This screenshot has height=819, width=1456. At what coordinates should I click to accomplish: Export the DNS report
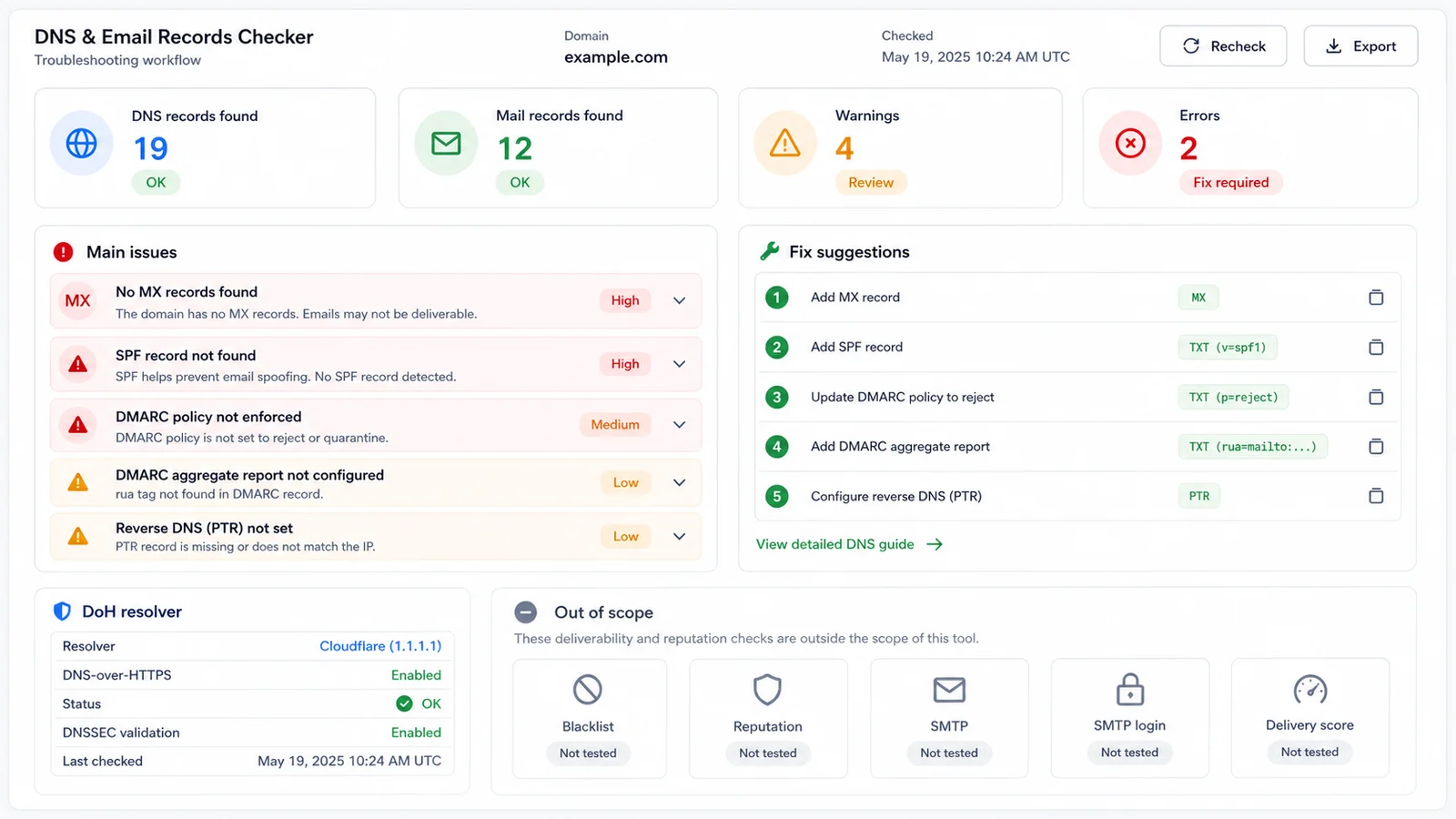tap(1360, 46)
